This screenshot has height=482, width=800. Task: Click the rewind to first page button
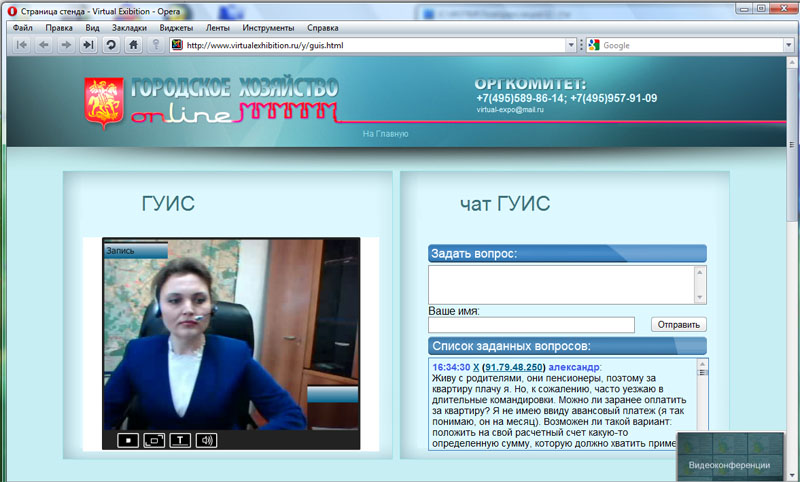22,45
